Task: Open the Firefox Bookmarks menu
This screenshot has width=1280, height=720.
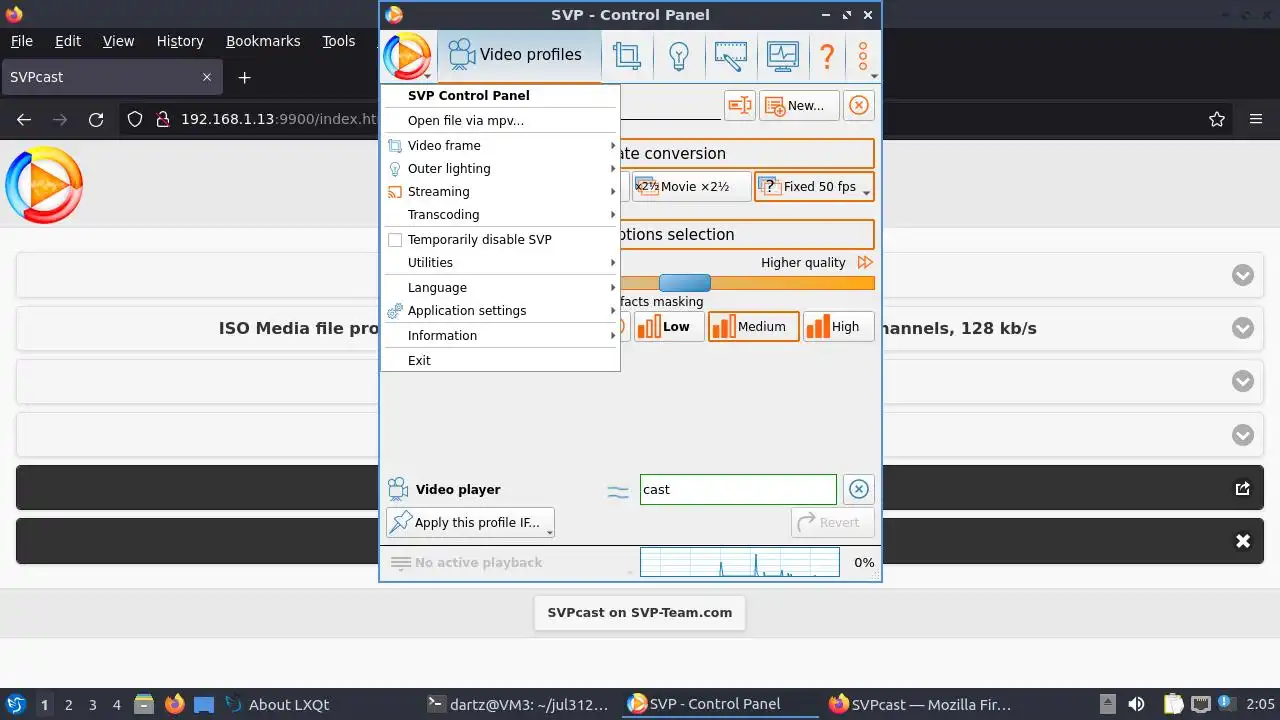Action: 263,41
